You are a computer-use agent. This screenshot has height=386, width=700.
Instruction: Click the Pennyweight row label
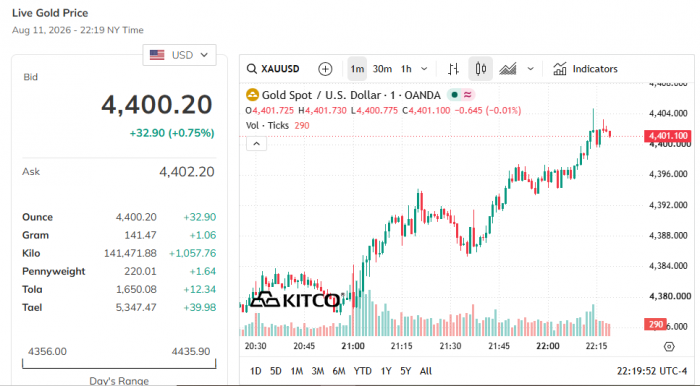(54, 271)
